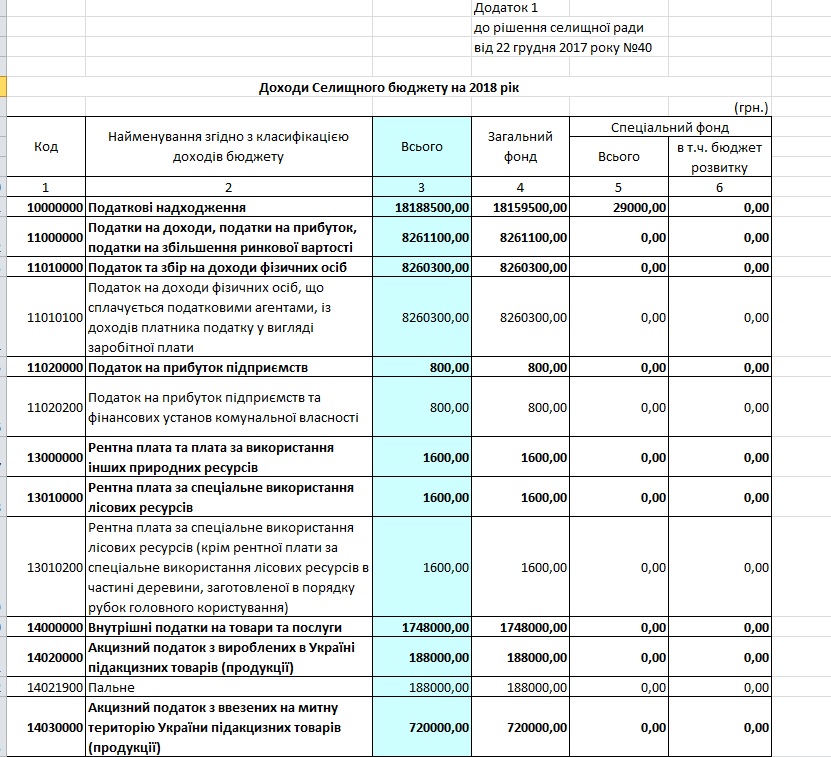Click the highlighted column number '3' cell

[x=422, y=187]
